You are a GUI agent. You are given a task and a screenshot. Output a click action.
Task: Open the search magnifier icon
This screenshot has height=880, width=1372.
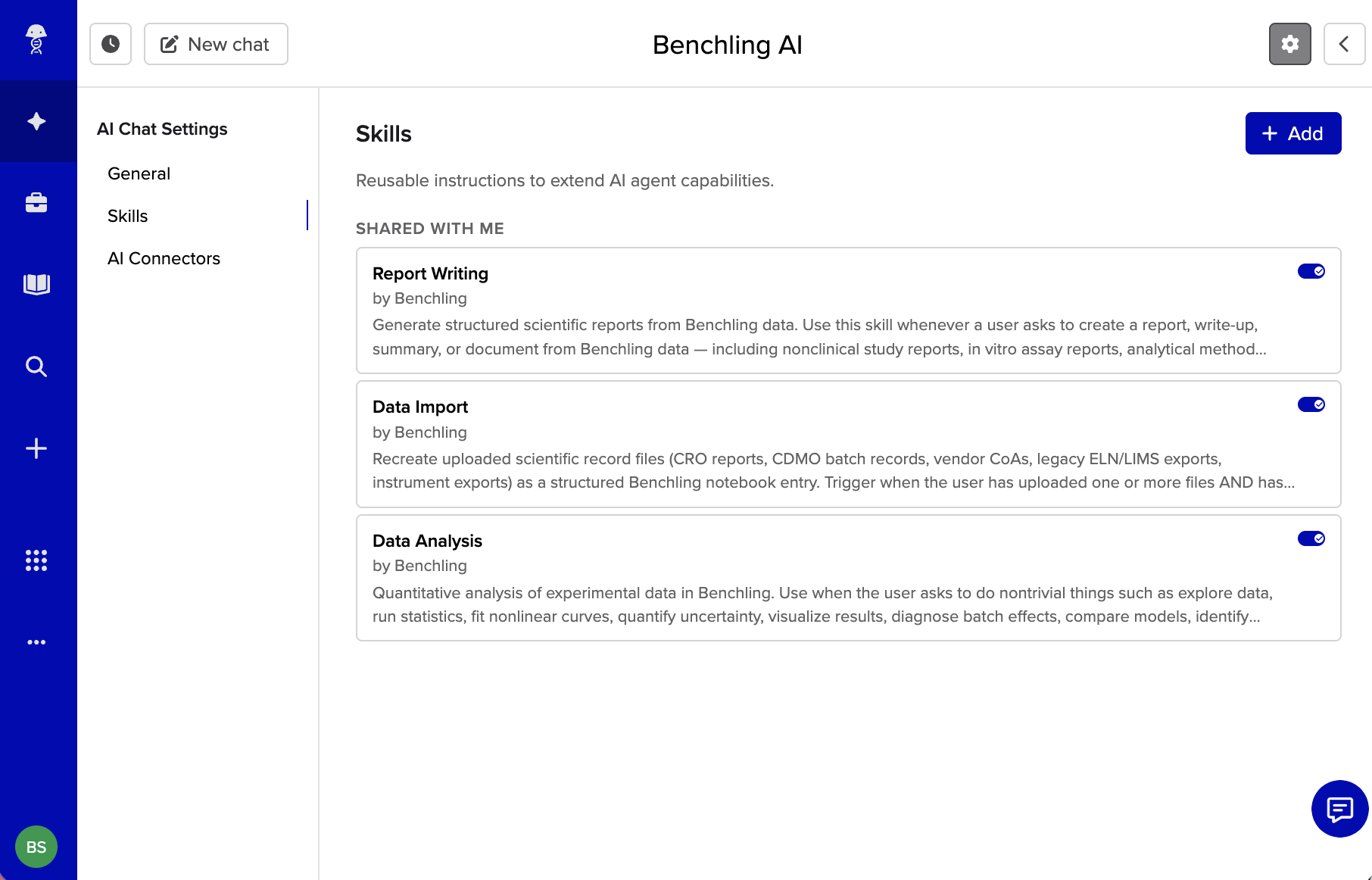point(36,367)
